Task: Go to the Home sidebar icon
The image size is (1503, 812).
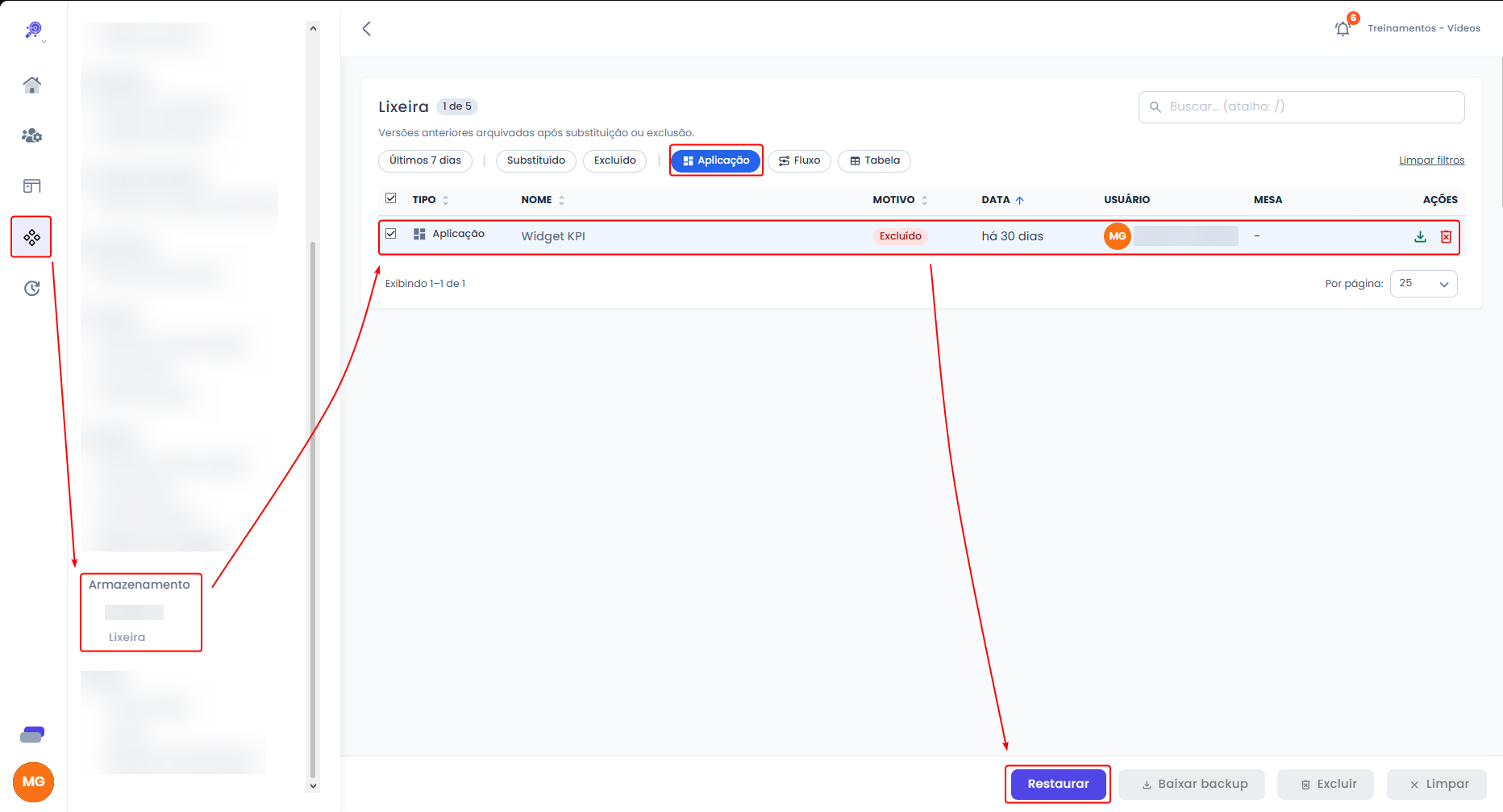Action: (x=32, y=85)
